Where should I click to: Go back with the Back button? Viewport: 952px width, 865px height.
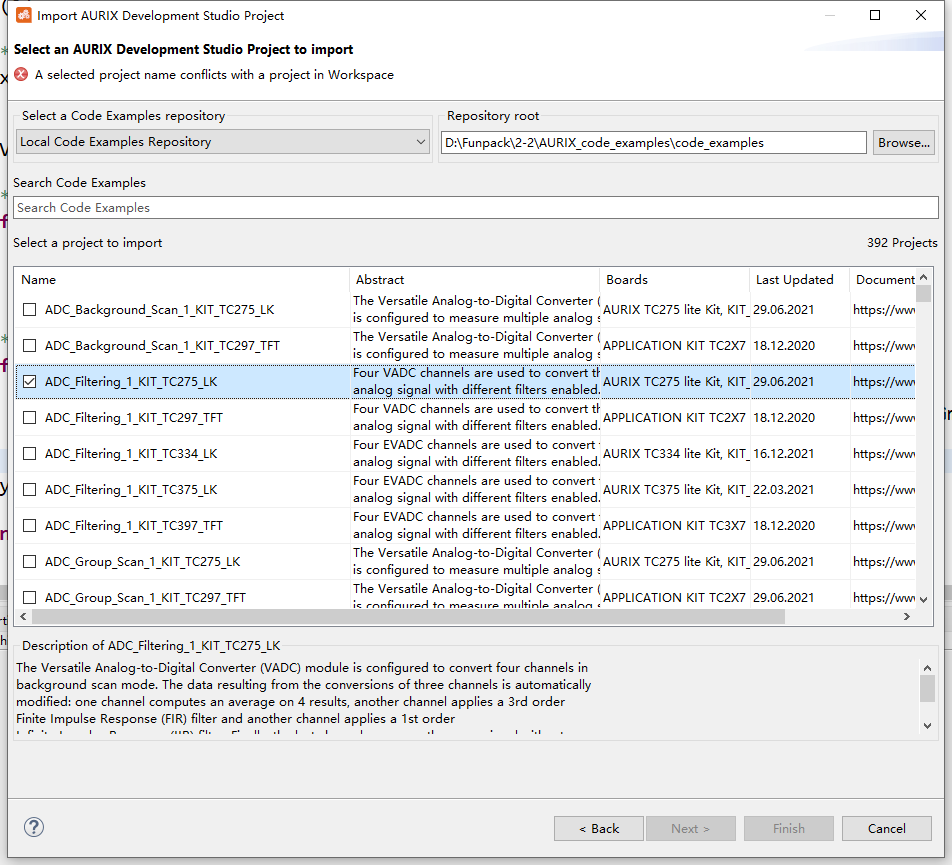(x=599, y=829)
